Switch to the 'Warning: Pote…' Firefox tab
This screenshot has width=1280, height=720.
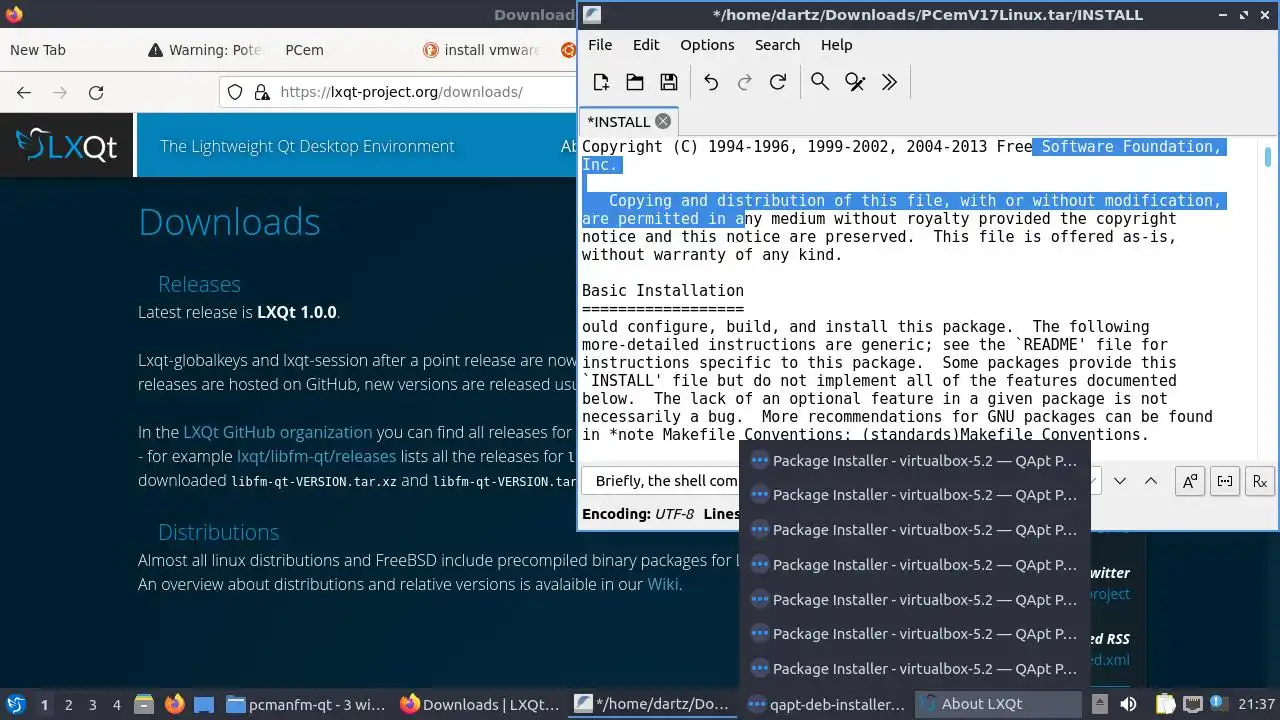point(204,50)
